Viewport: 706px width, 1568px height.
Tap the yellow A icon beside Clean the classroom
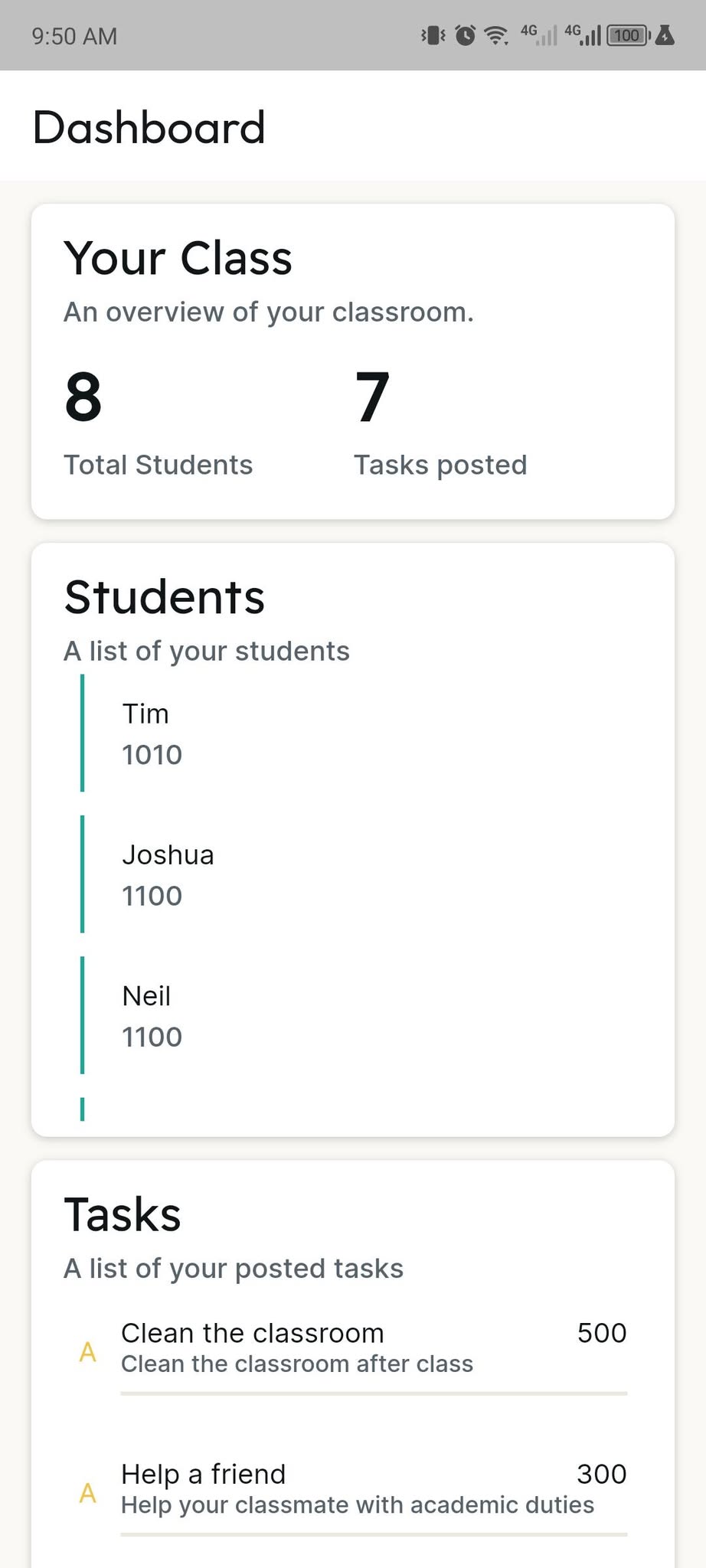88,1352
